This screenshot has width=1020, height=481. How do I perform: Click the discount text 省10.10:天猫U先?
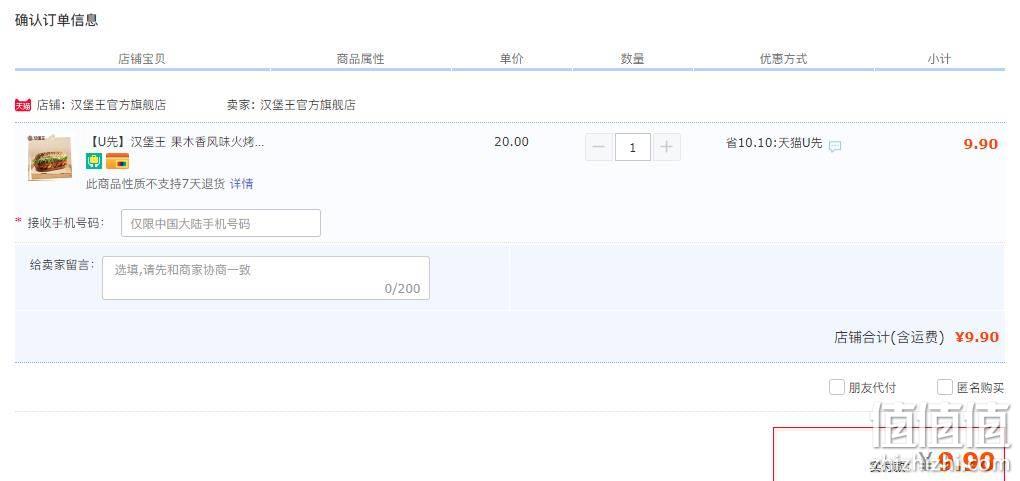point(774,143)
